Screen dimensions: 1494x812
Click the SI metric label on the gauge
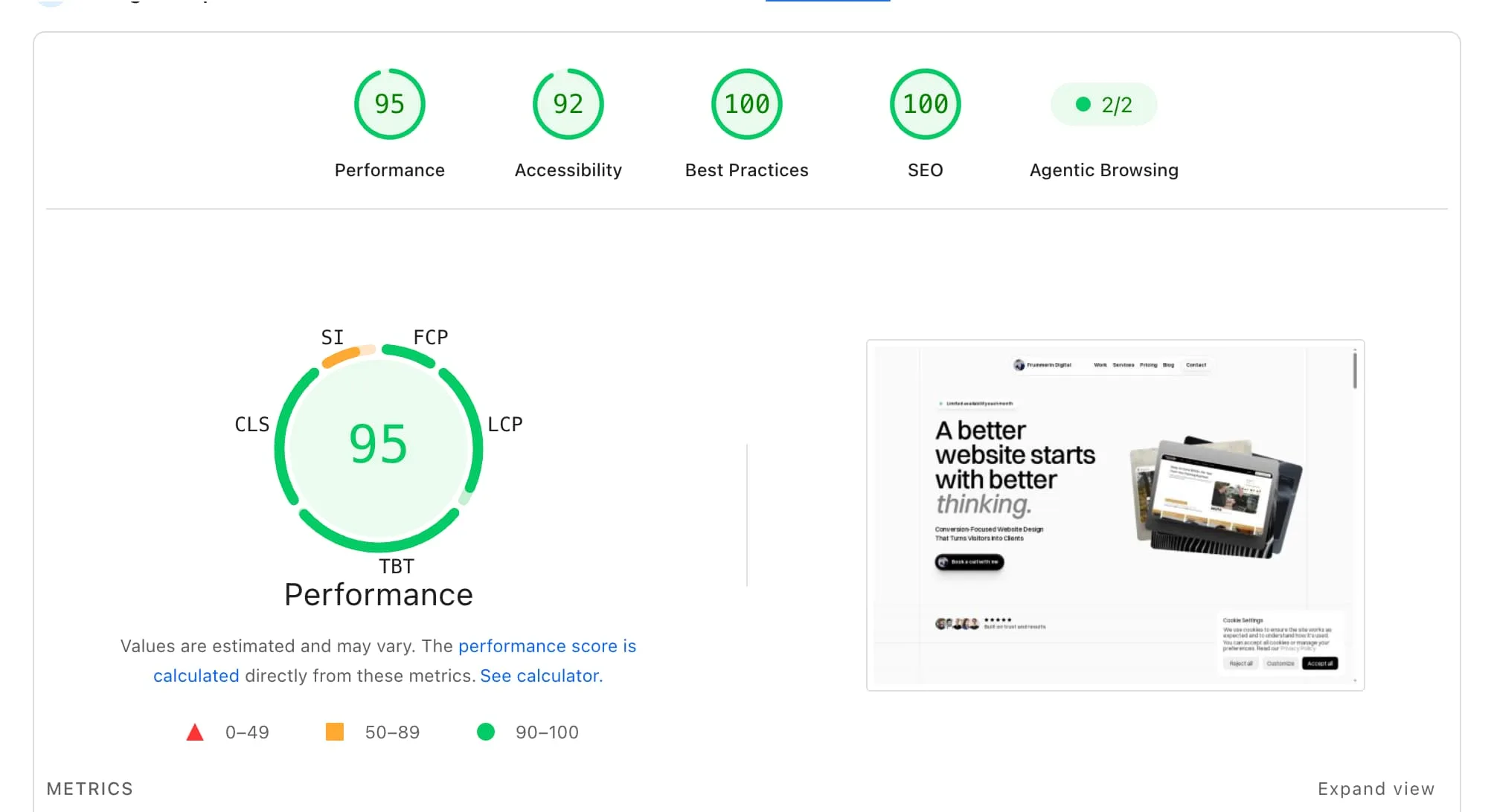coord(332,338)
